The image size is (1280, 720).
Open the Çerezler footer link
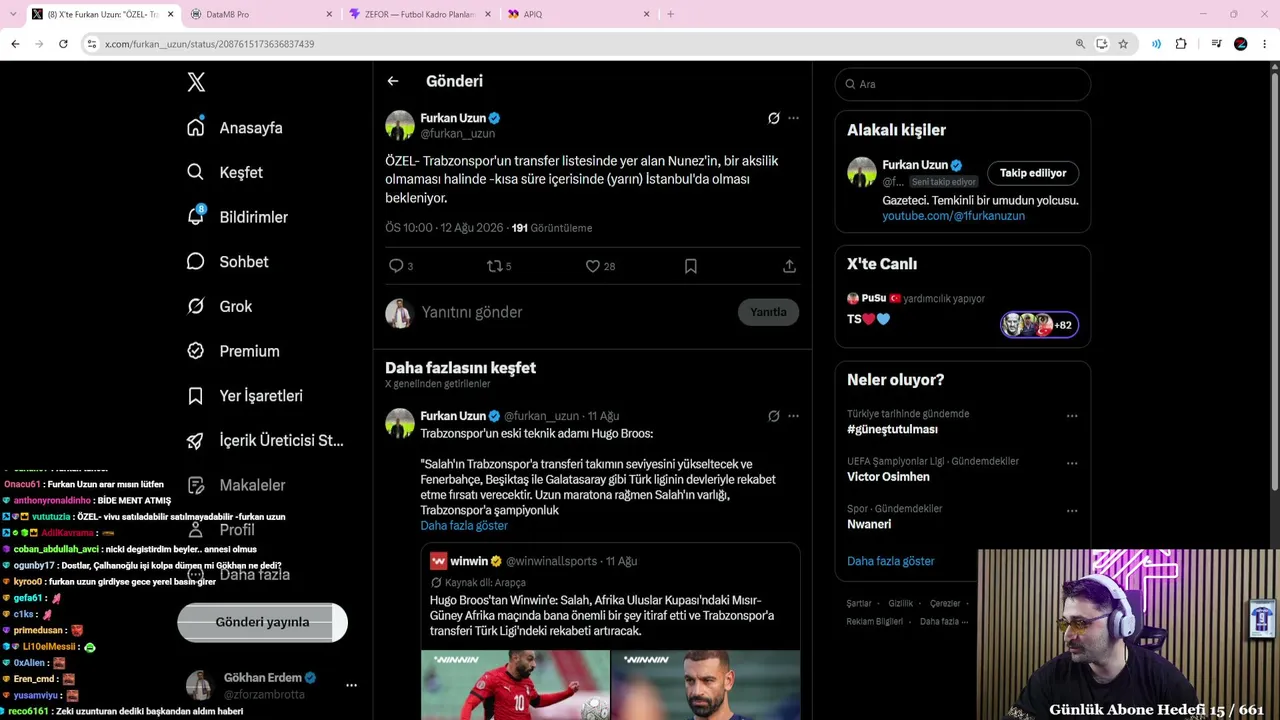pyautogui.click(x=945, y=604)
